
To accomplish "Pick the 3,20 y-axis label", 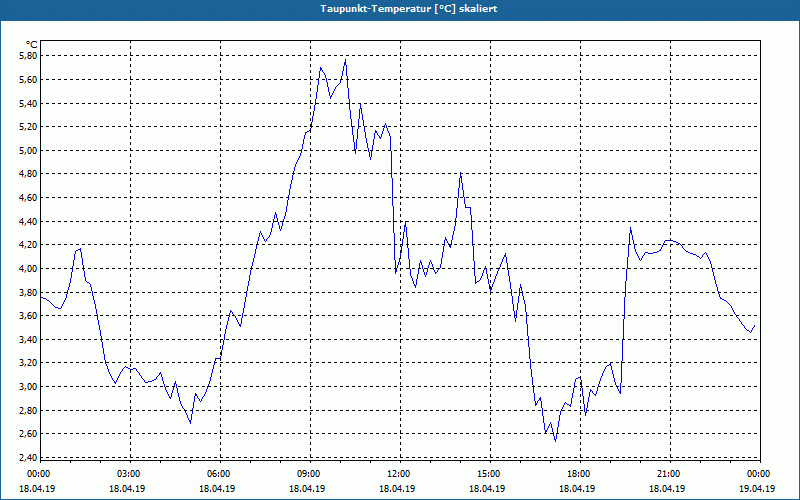I will [x=29, y=363].
